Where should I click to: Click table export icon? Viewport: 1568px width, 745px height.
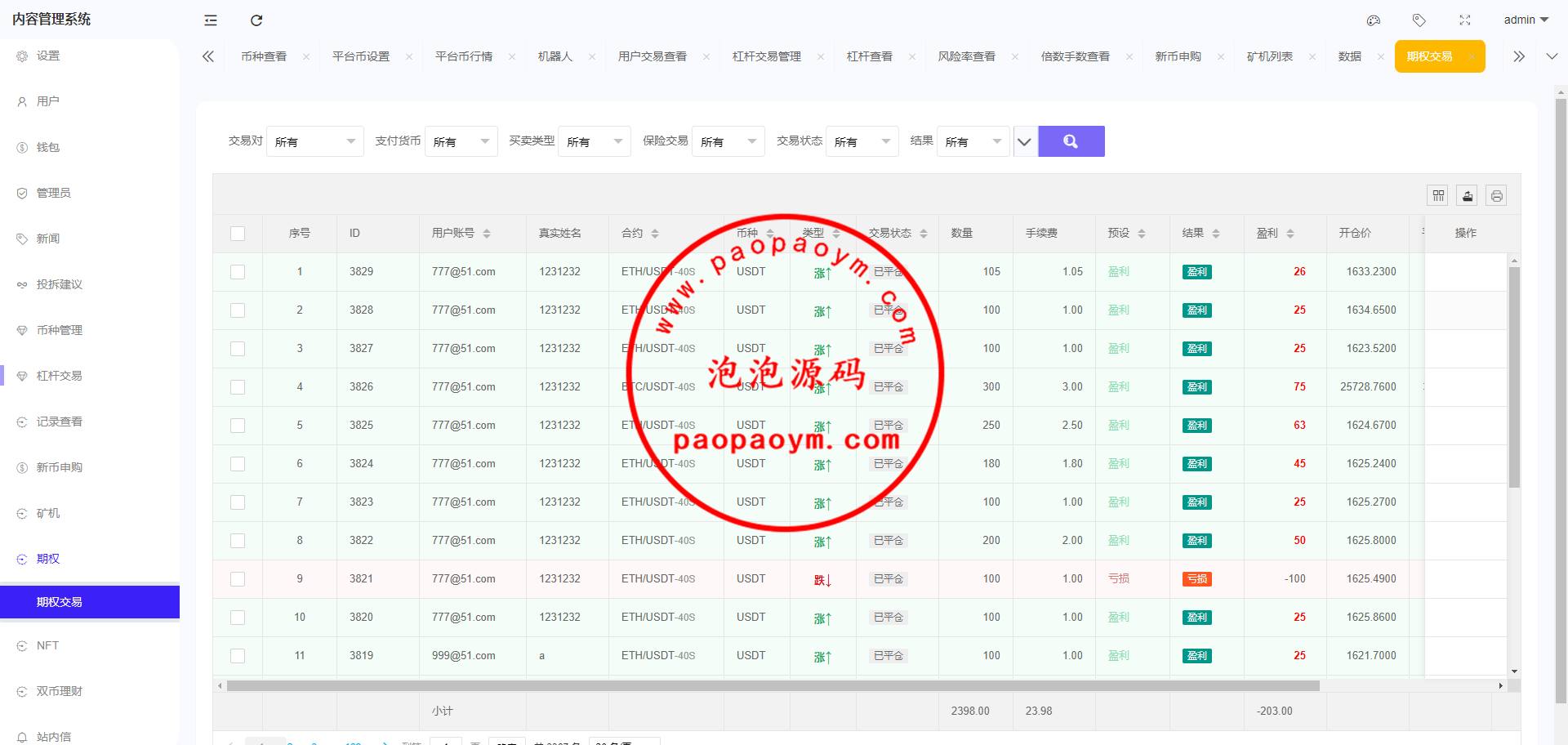(1468, 195)
